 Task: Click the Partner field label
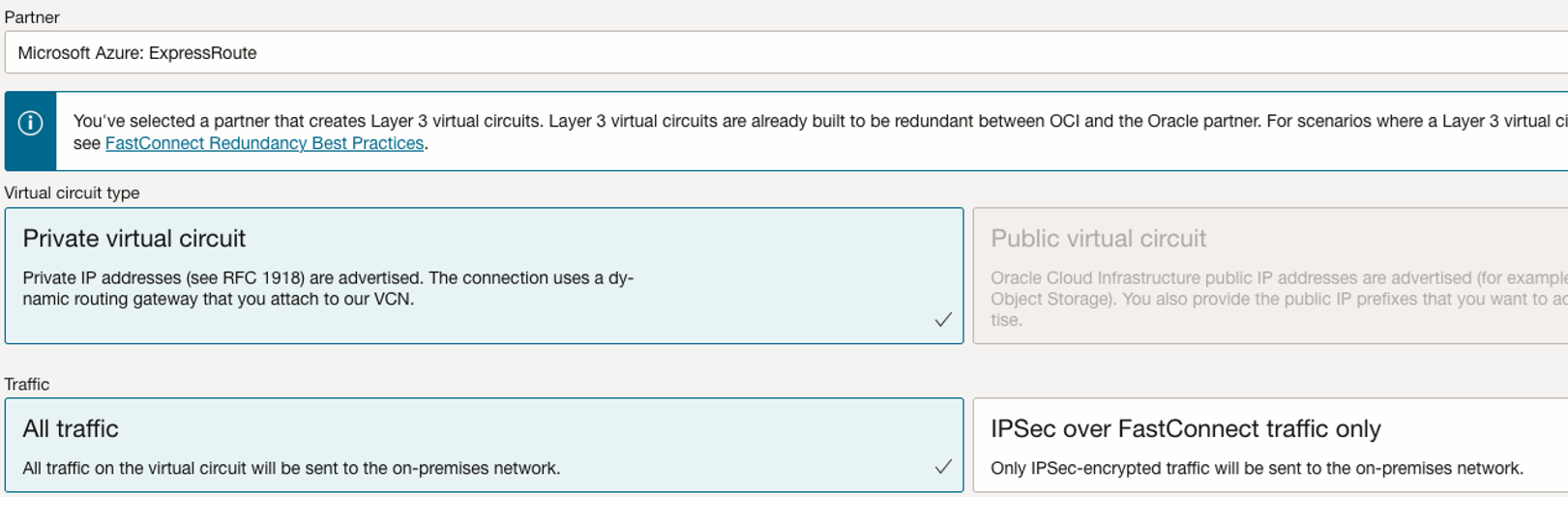32,17
